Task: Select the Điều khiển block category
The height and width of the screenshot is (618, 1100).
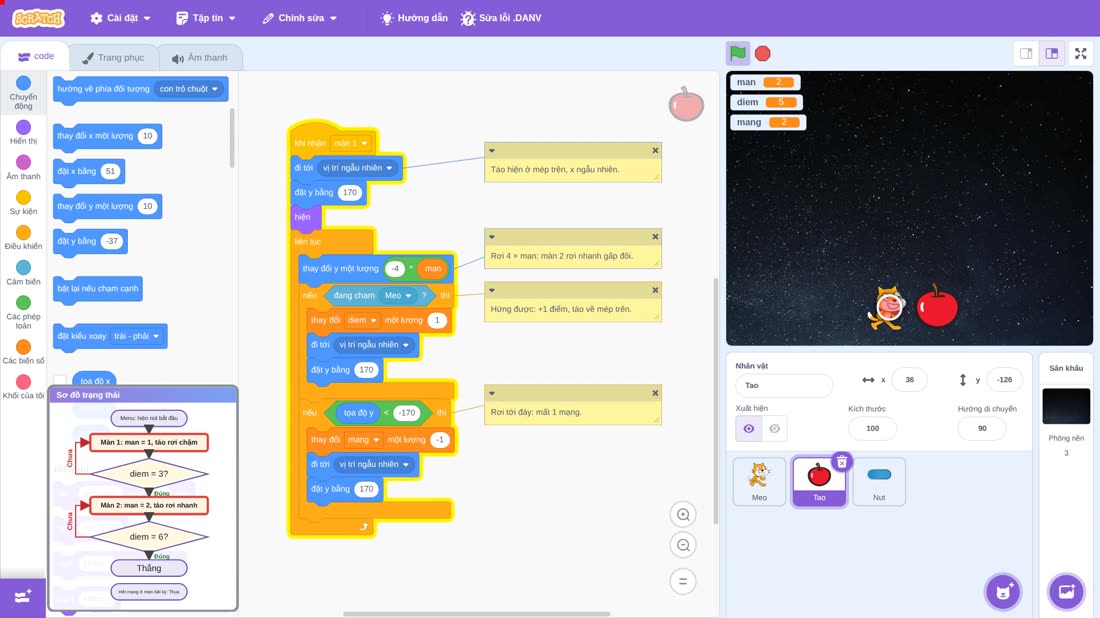Action: (23, 237)
